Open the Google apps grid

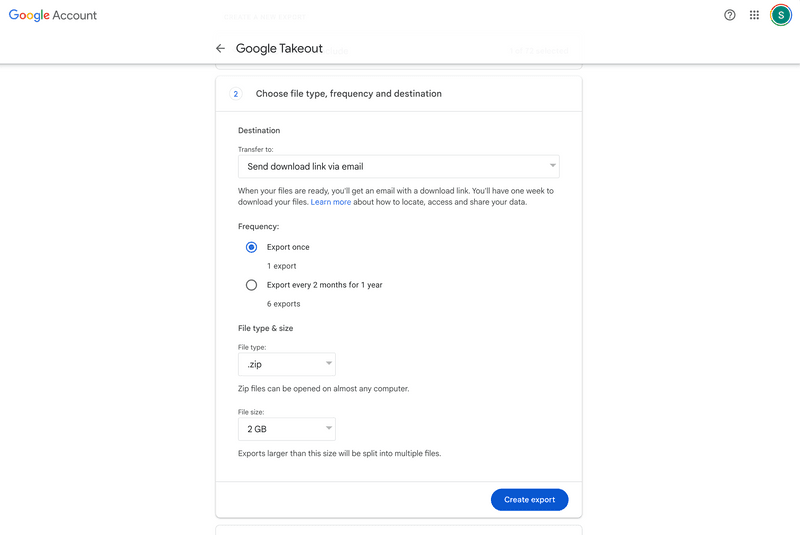[754, 15]
